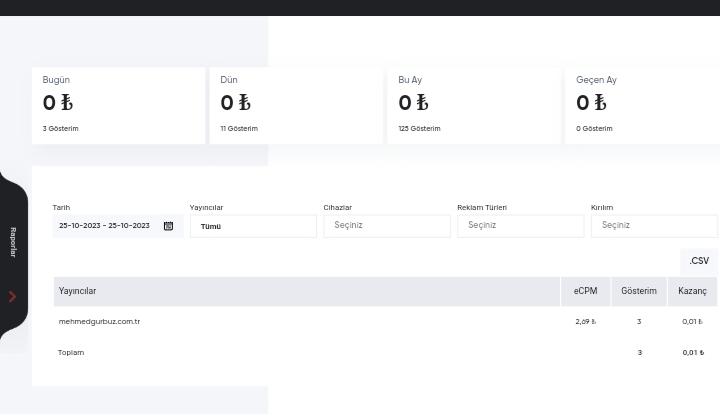This screenshot has height=414, width=720.
Task: Click the Bu Ay earnings card
Action: tap(474, 106)
